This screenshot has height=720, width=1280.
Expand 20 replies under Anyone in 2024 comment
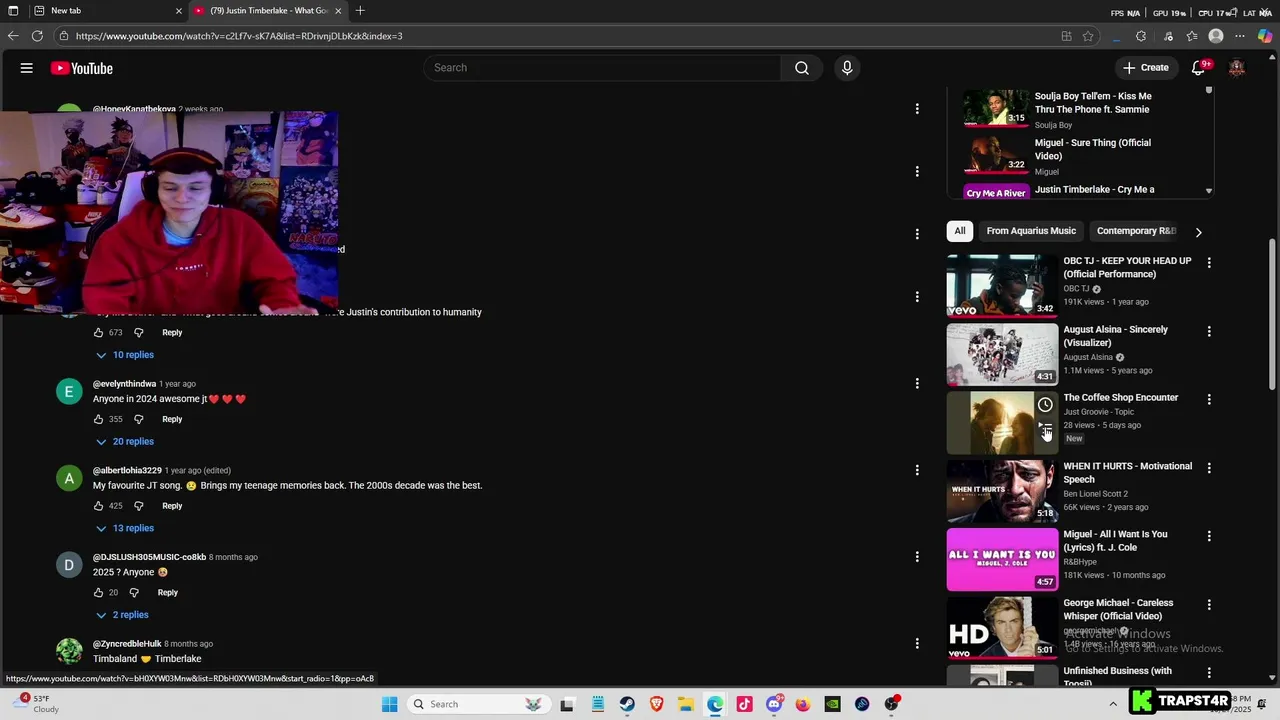(125, 441)
